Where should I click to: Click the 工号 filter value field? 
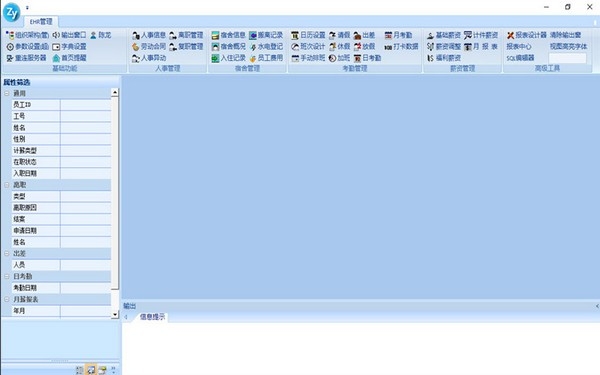pyautogui.click(x=85, y=116)
